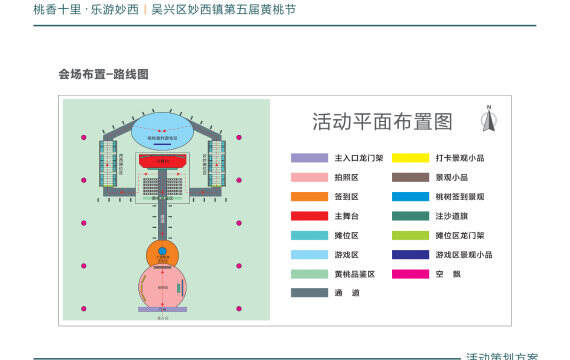This screenshot has height=360, width=570.
Task: Click the 摊位区 legend label
Action: point(346,235)
